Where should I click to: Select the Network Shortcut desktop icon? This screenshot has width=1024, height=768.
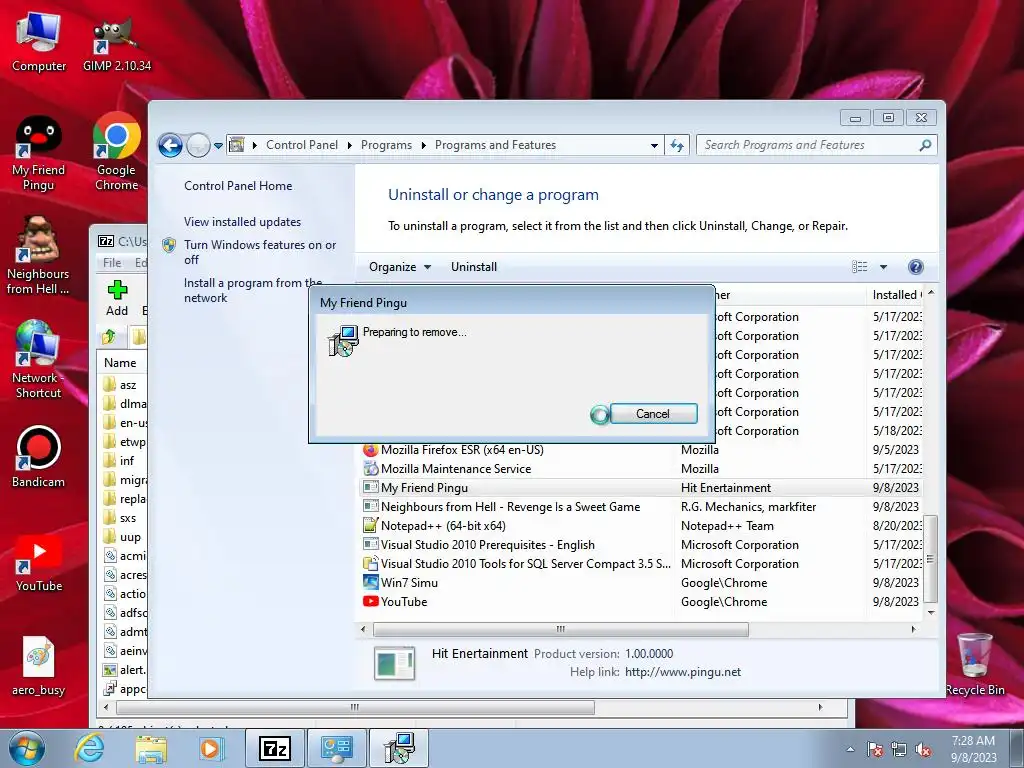pyautogui.click(x=38, y=359)
